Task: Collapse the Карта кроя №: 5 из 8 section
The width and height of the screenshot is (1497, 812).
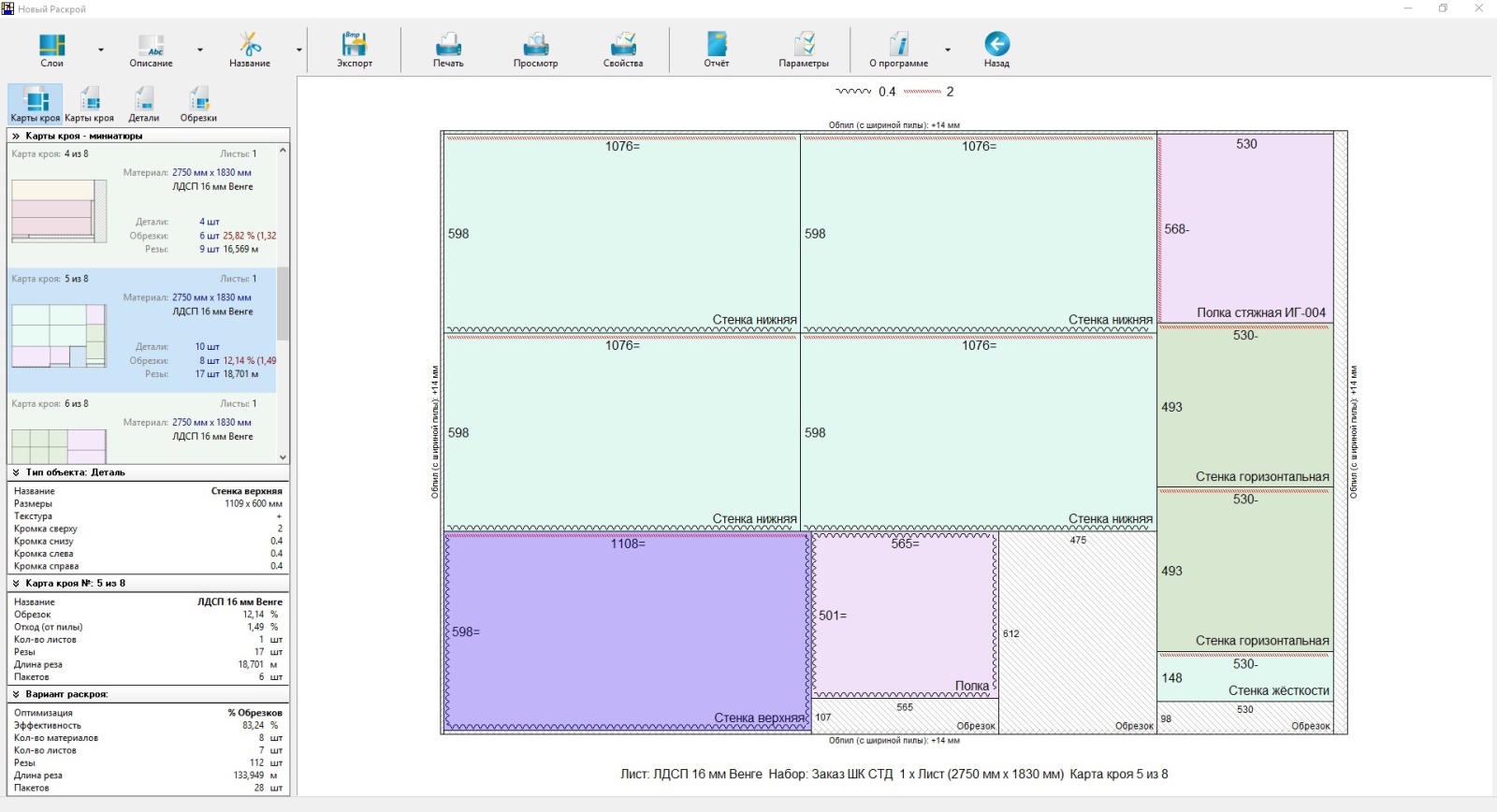Action: pos(16,583)
